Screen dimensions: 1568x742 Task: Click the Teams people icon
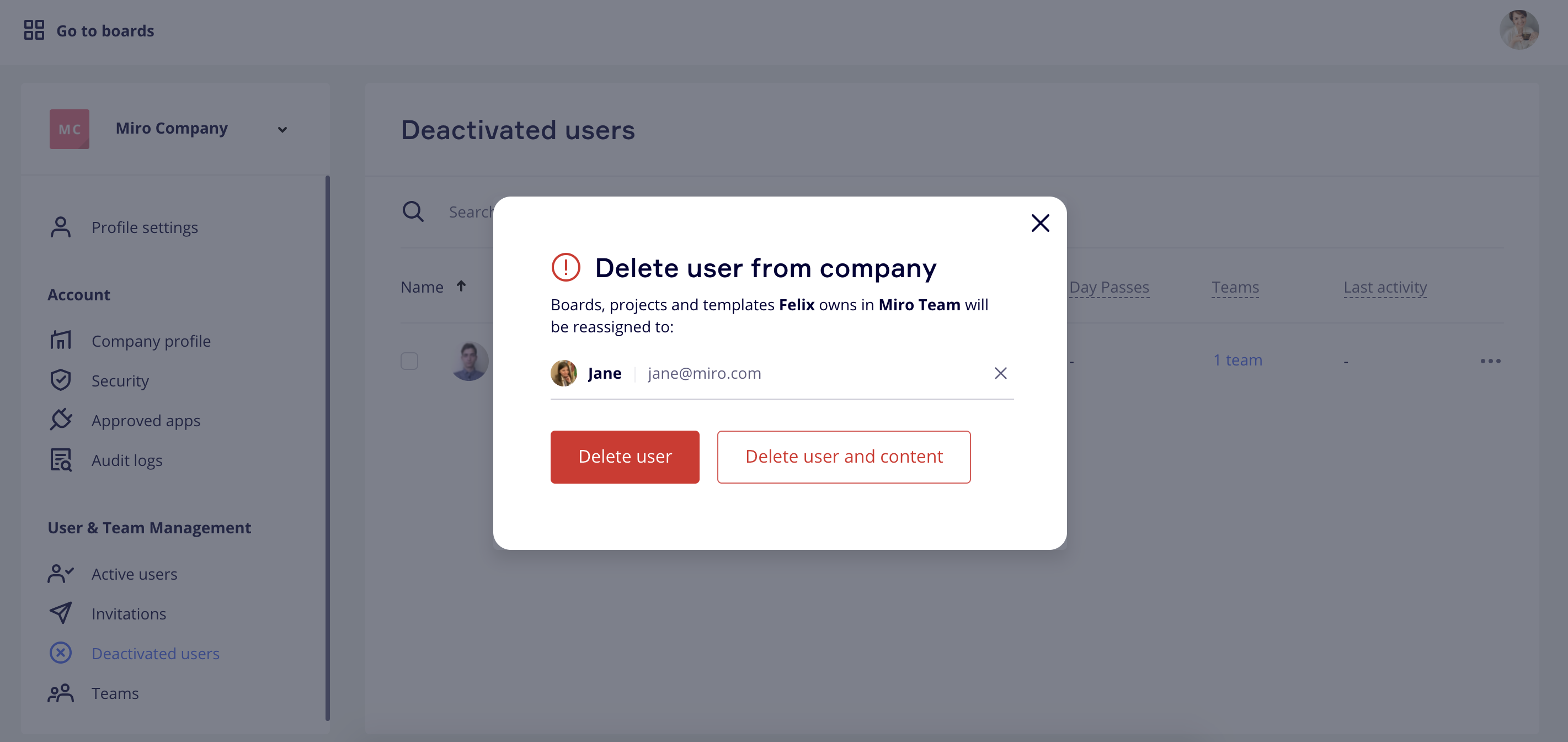tap(60, 693)
